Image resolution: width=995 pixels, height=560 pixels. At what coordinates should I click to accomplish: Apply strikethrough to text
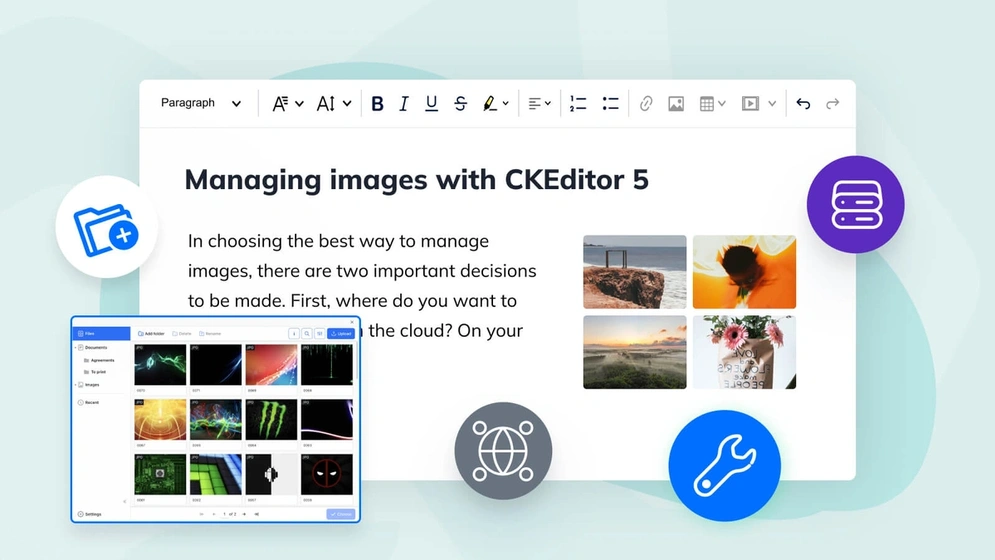tap(460, 104)
